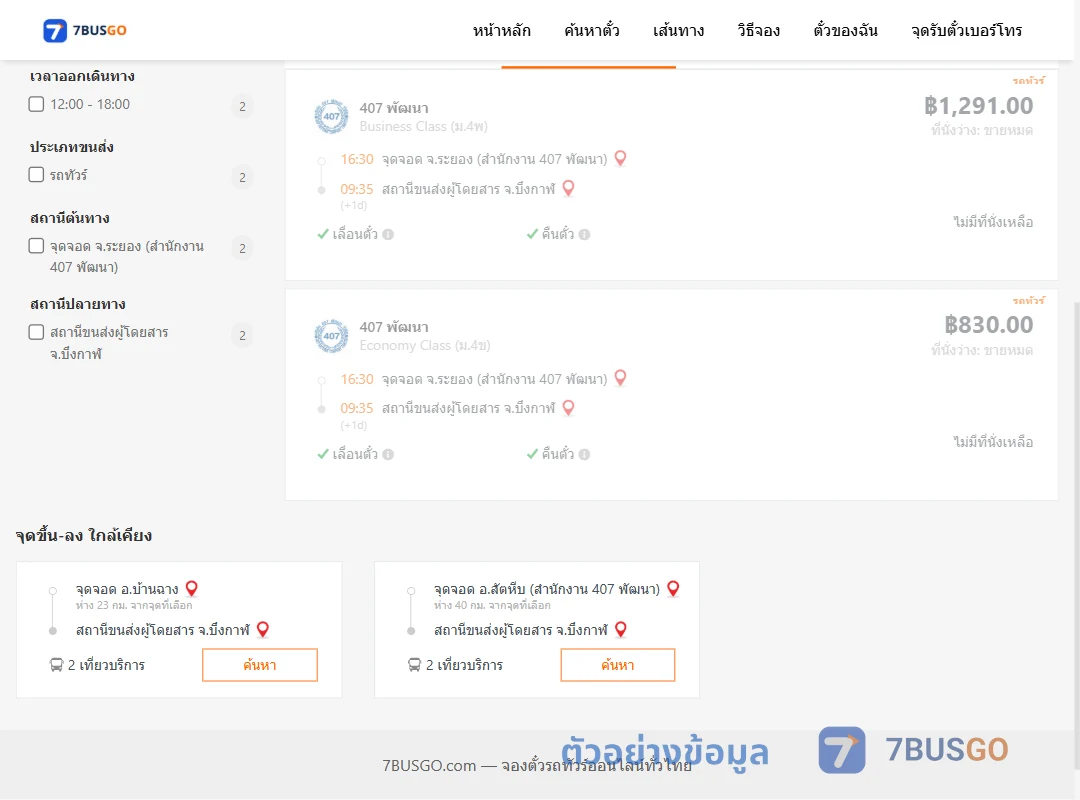Click the รถทัวร์ tag on the Business Class card
This screenshot has width=1080, height=800.
pyautogui.click(x=1028, y=81)
